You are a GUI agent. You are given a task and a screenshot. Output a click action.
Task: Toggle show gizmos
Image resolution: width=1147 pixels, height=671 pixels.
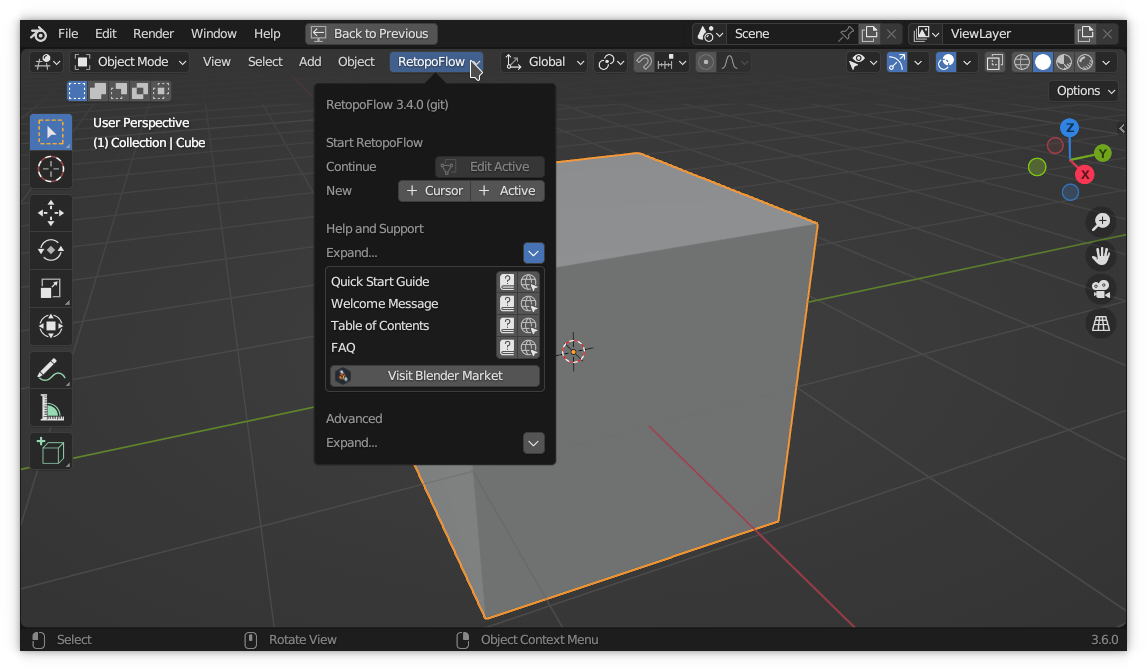tap(897, 62)
